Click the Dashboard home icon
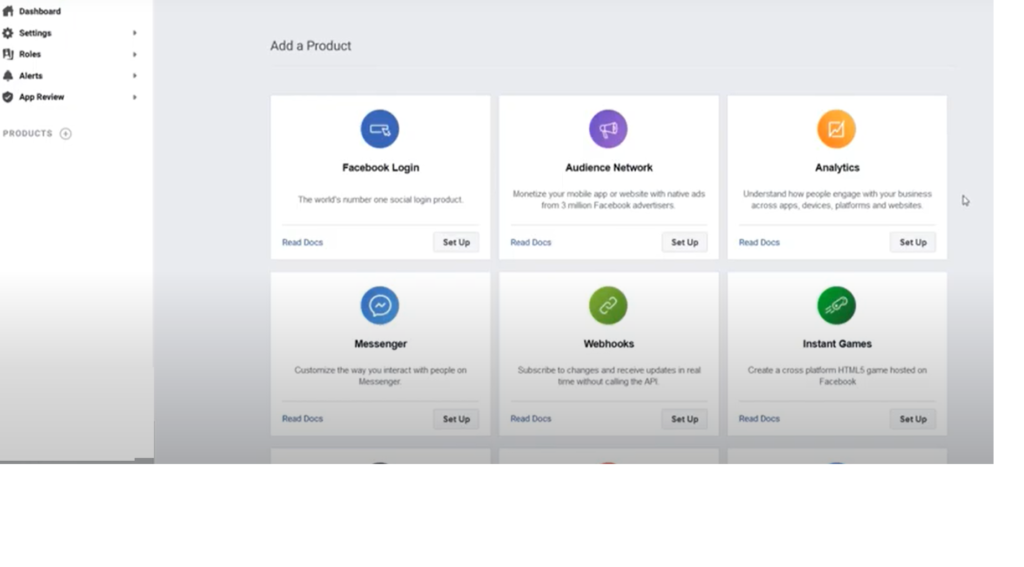The width and height of the screenshot is (1024, 567). point(8,11)
